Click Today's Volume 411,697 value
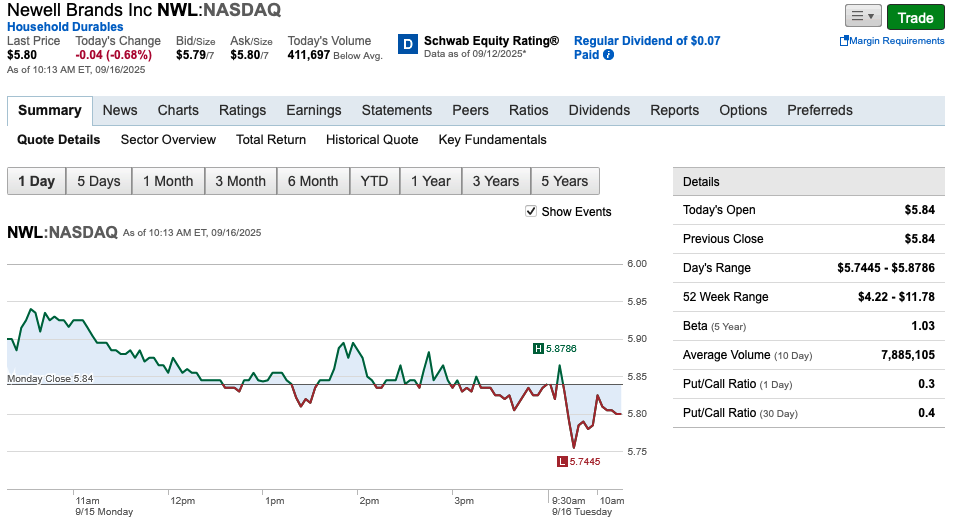Image resolution: width=954 pixels, height=520 pixels. 308,55
